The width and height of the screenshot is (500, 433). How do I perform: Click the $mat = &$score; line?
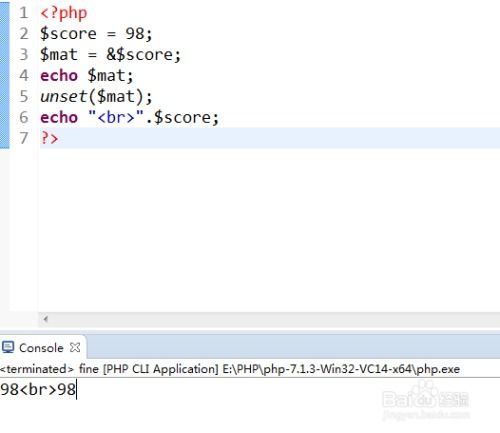(110, 55)
